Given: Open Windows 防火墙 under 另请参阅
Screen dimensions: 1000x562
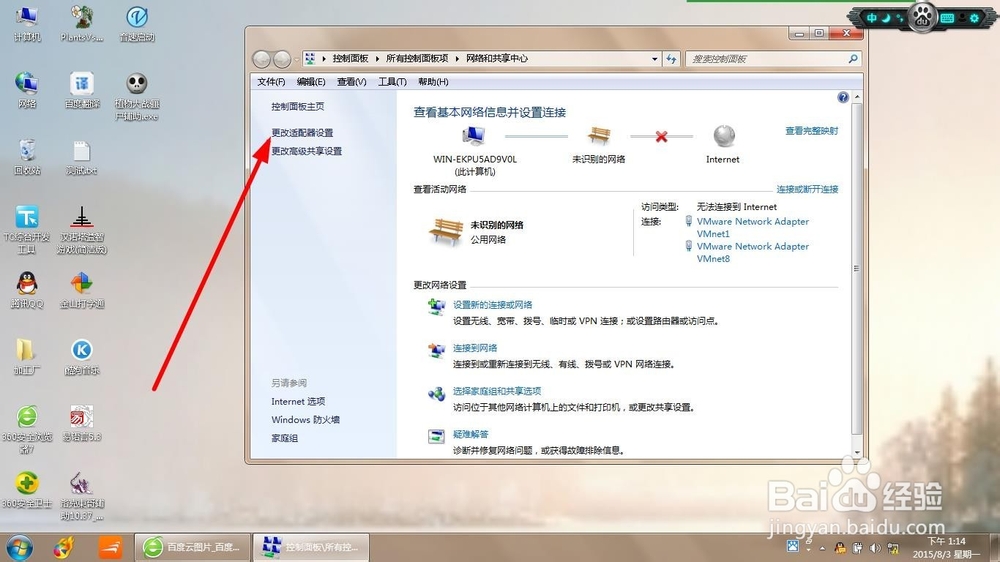Looking at the screenshot, I should coord(305,420).
